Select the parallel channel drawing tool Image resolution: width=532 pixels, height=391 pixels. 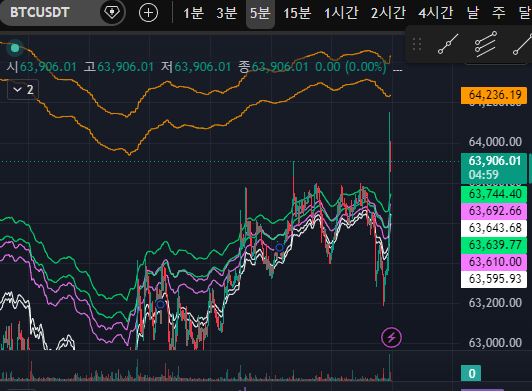tap(486, 44)
